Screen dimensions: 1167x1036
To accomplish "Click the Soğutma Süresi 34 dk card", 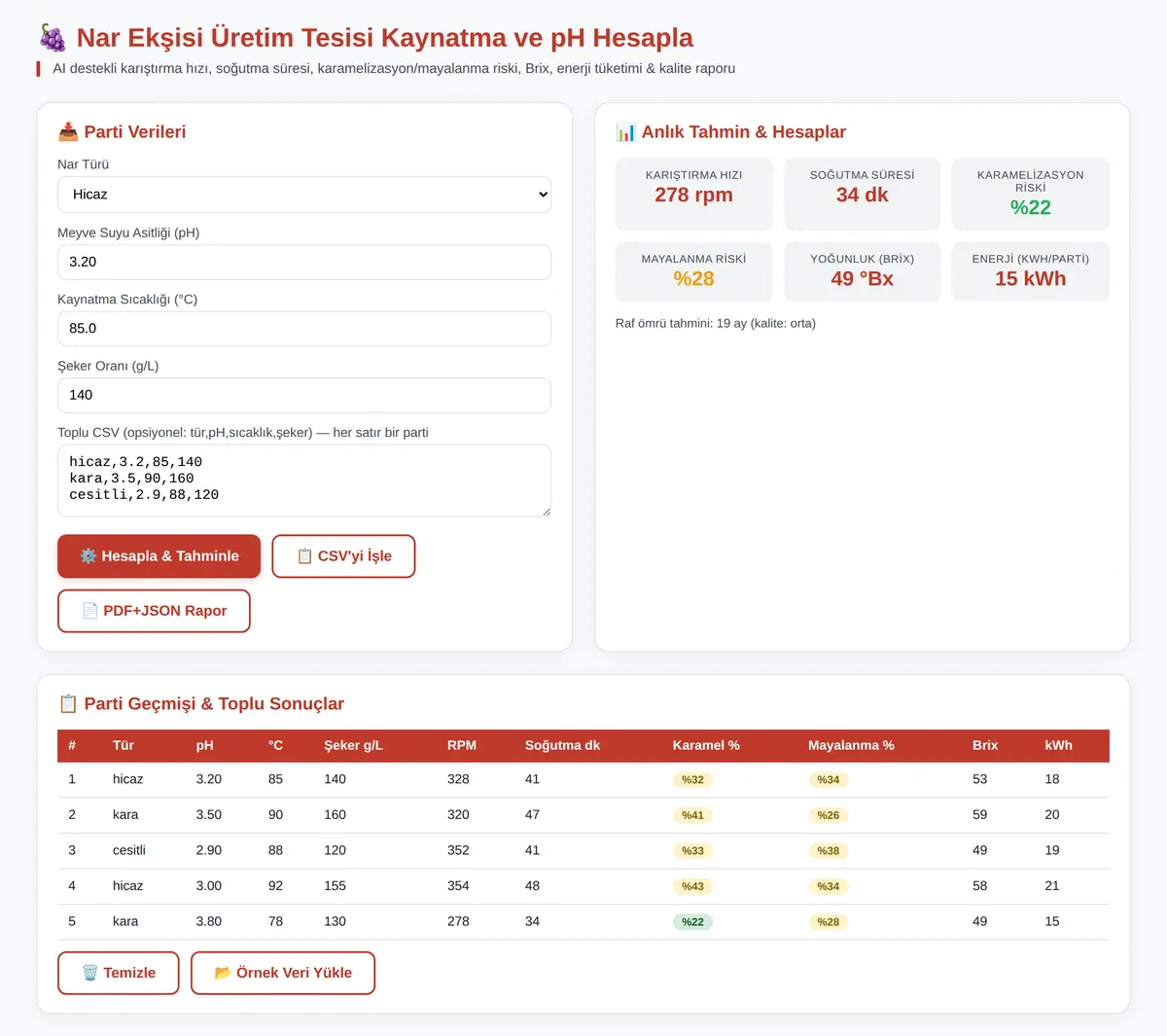I will click(863, 194).
